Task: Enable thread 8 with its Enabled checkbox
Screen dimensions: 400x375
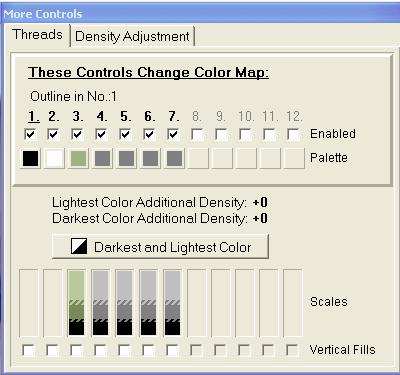Action: pyautogui.click(x=197, y=135)
